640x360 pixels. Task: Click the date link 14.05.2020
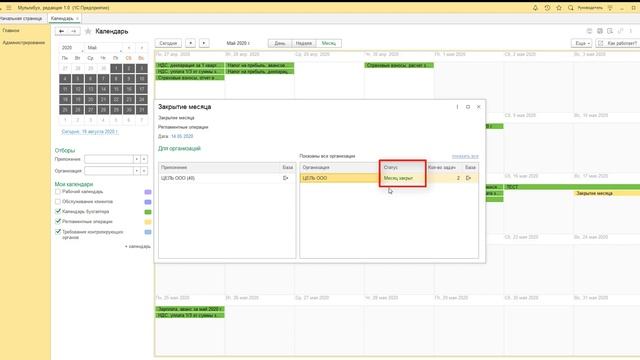pos(182,136)
